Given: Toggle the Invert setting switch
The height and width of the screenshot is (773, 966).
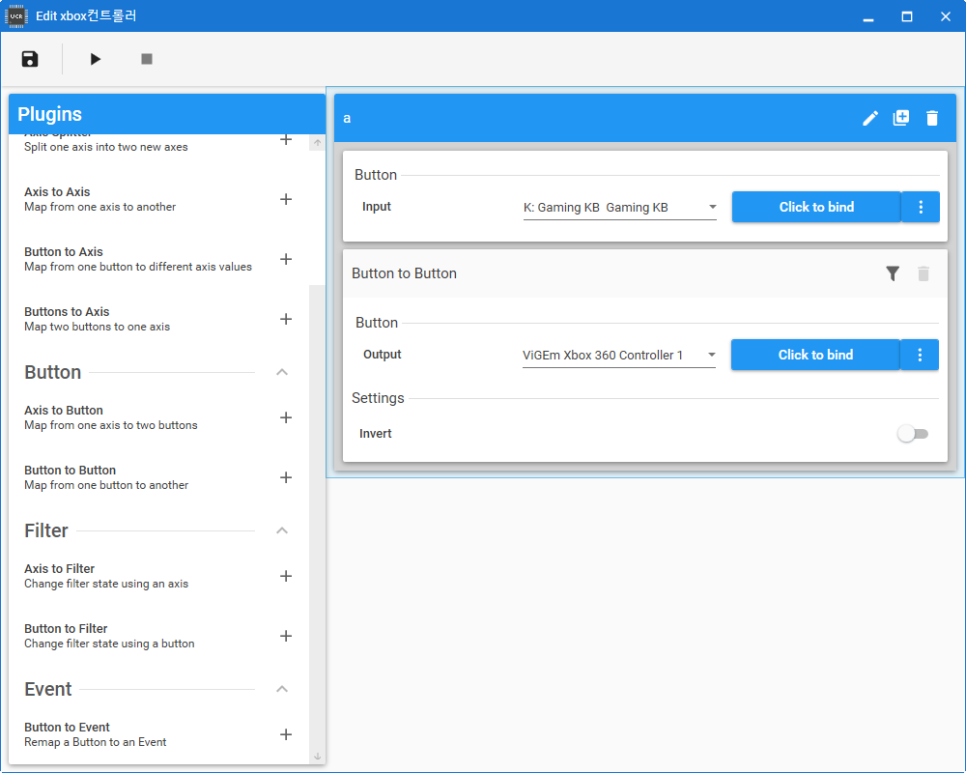Looking at the screenshot, I should (912, 434).
